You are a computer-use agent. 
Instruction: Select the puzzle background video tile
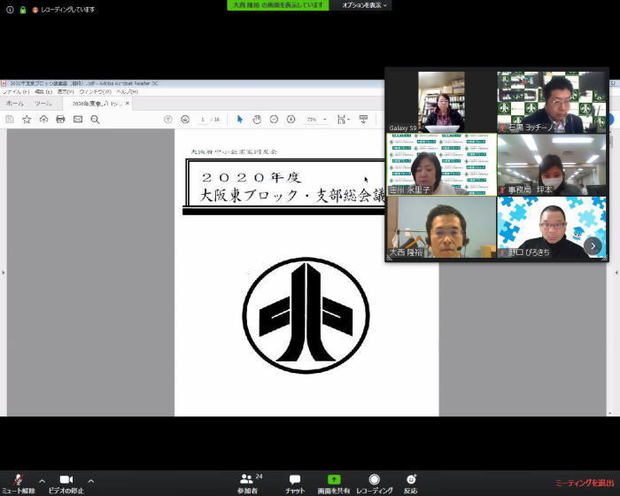point(552,227)
